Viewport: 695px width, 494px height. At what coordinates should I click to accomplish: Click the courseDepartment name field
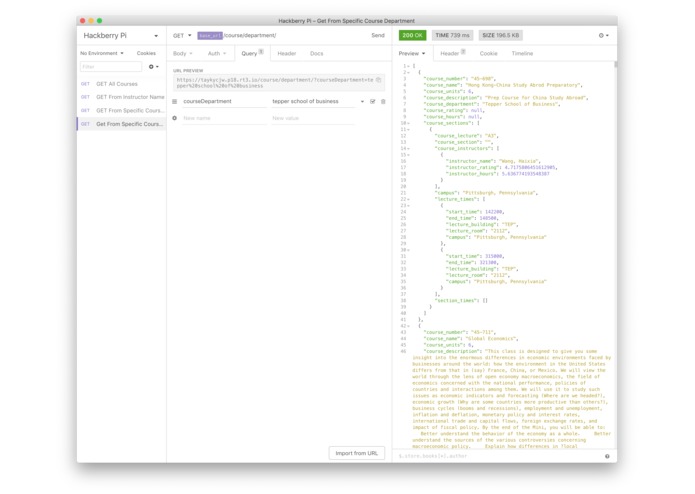click(224, 101)
